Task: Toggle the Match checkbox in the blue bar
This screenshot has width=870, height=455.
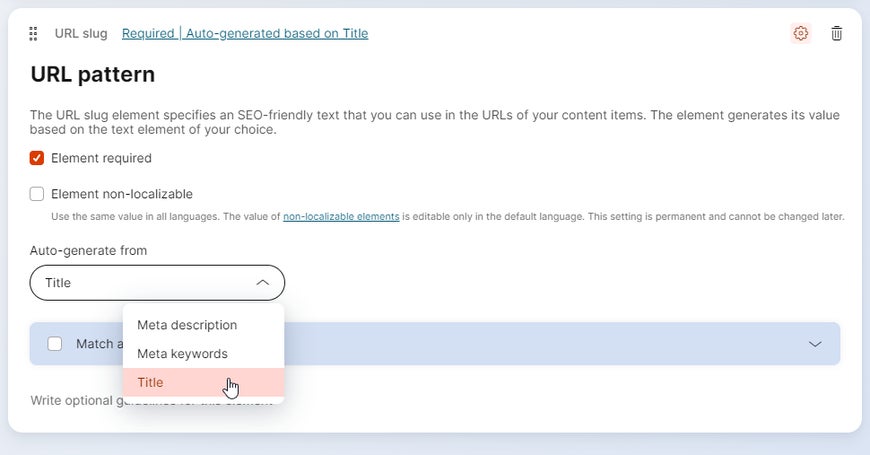Action: tap(55, 344)
